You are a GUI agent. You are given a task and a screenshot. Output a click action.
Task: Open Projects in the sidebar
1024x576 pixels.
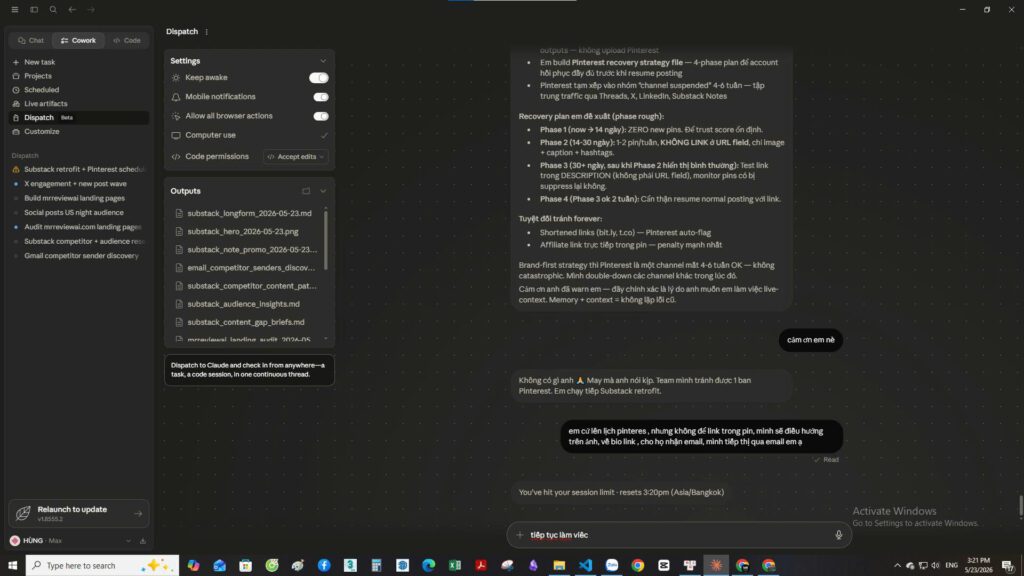(x=78, y=76)
